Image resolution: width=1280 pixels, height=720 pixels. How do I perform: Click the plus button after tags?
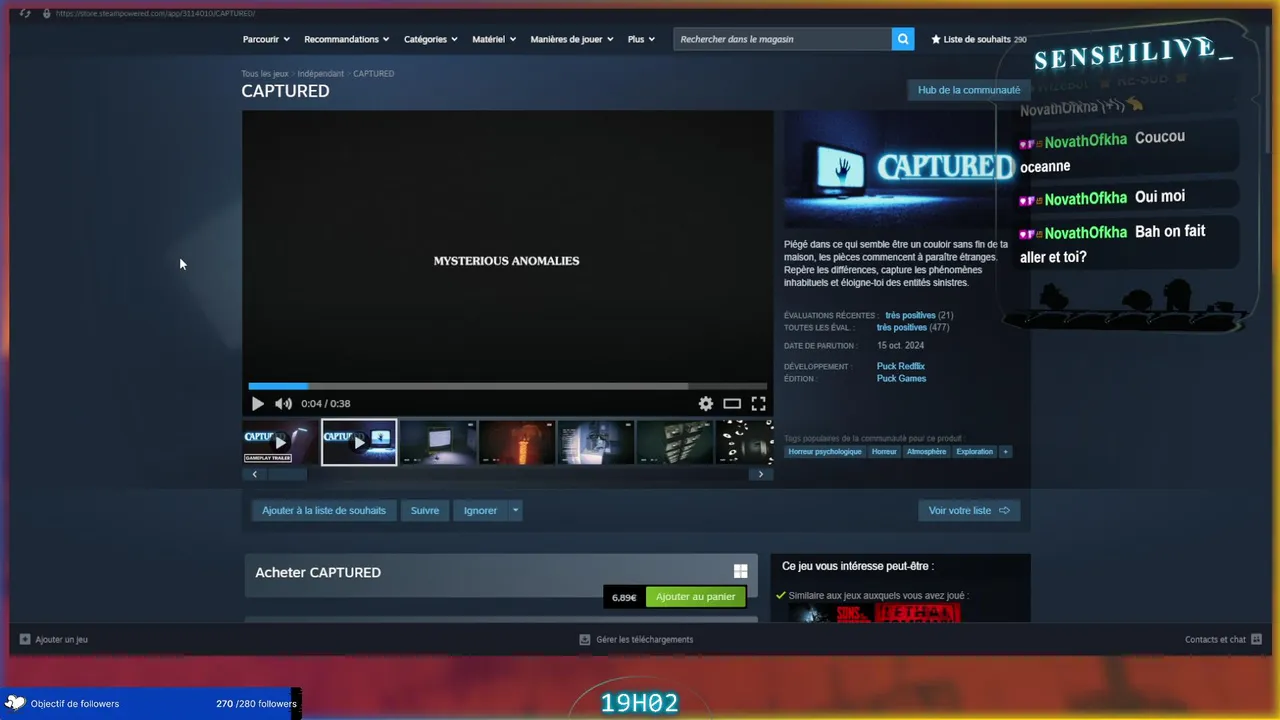coord(1005,451)
